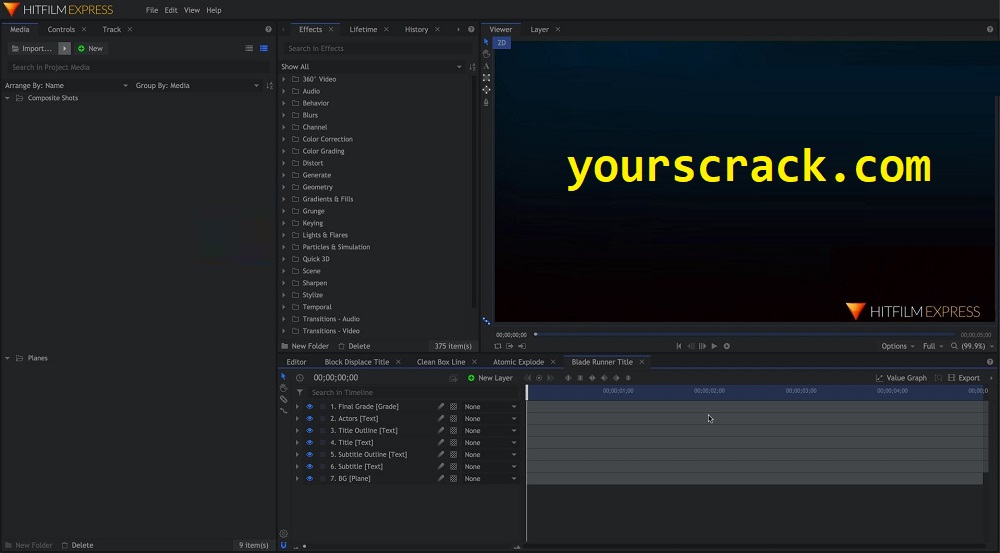Screen dimensions: 1000x553
Task: Hide the BG plane layer
Action: tap(309, 478)
